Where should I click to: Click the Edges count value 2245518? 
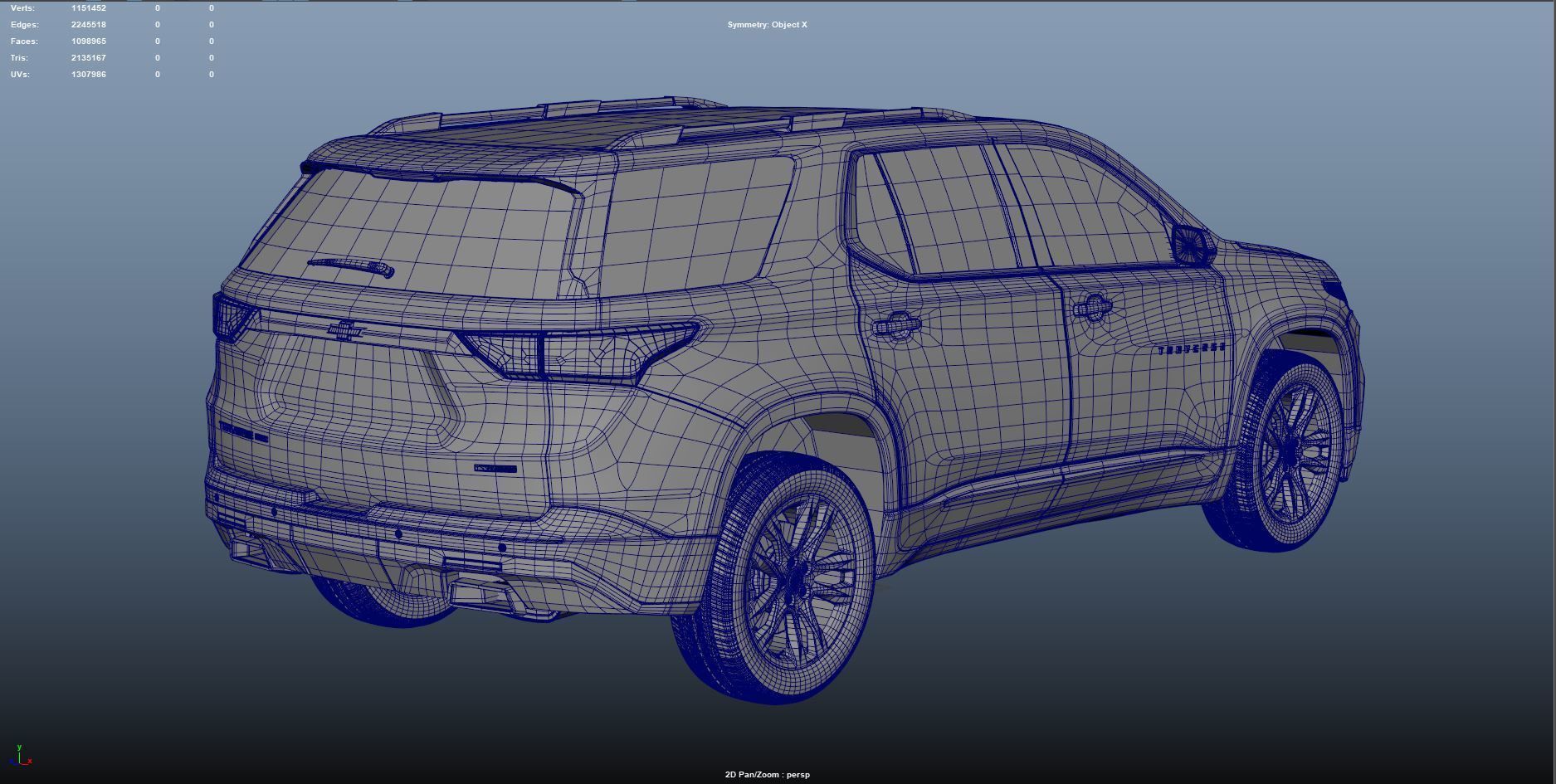tap(89, 25)
